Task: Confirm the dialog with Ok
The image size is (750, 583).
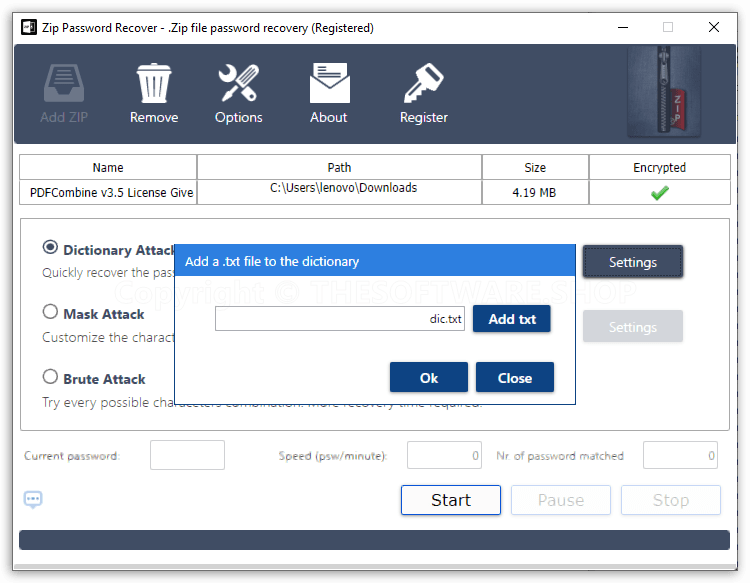Action: 429,378
